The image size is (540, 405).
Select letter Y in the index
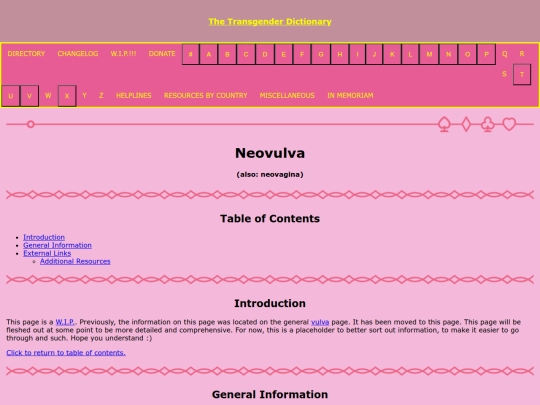pyautogui.click(x=84, y=95)
